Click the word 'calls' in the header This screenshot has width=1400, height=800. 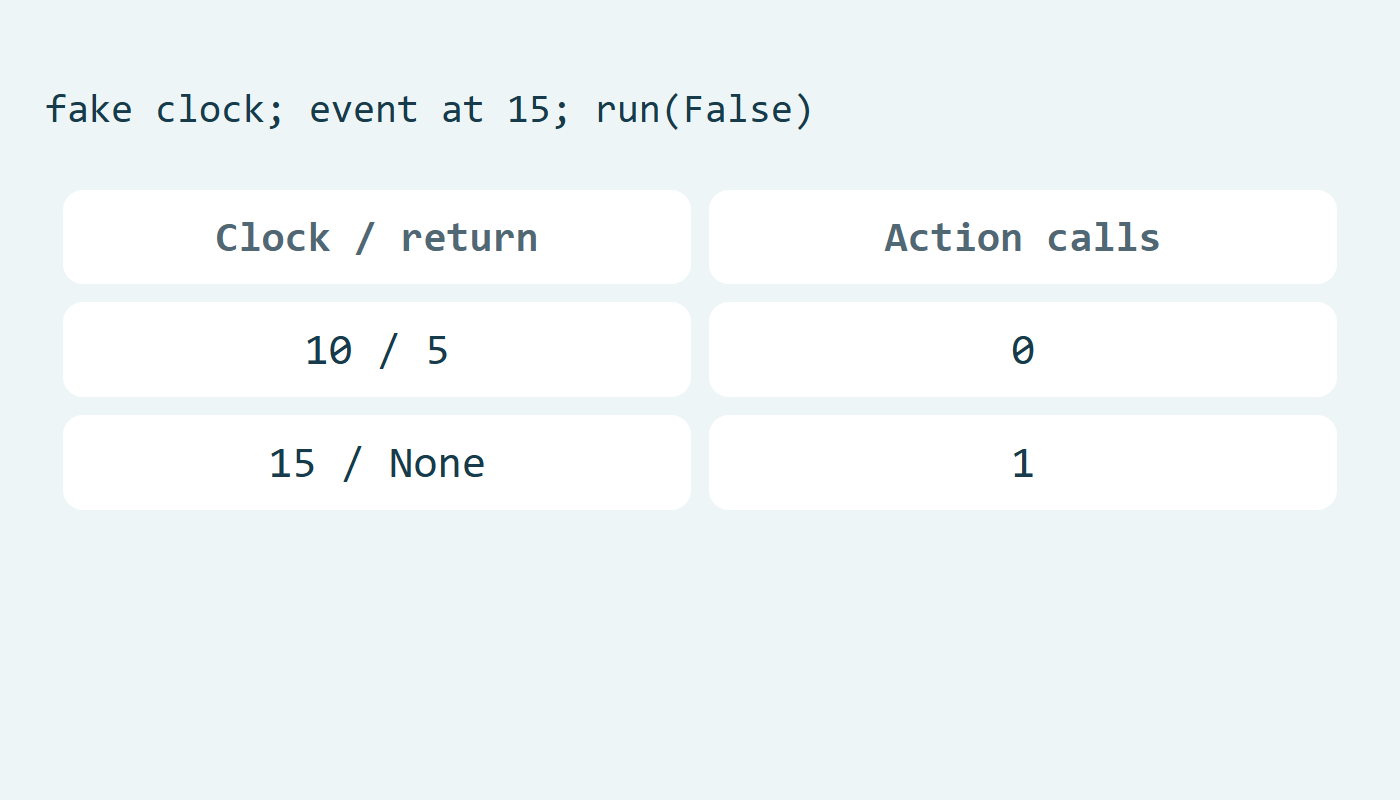(1104, 238)
